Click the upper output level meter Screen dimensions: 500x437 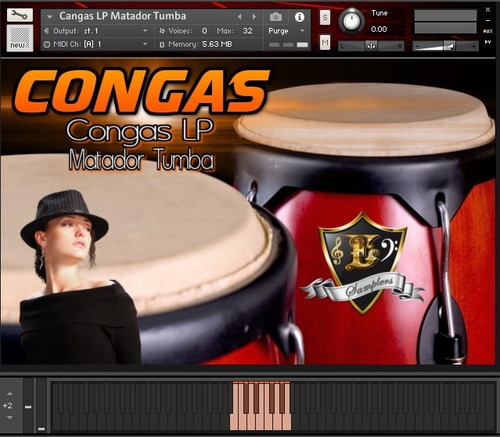pyautogui.click(x=445, y=15)
